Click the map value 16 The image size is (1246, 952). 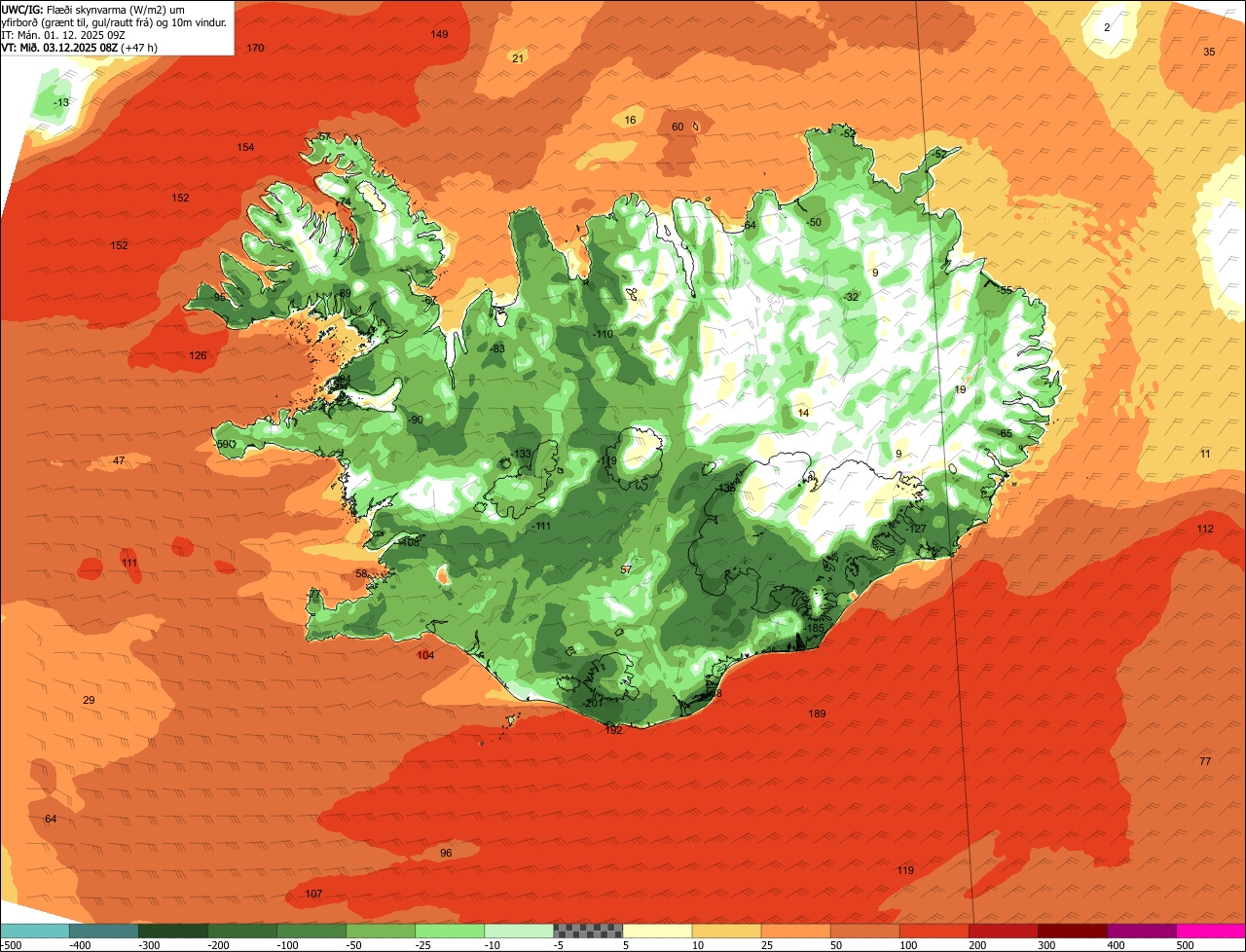click(x=630, y=120)
